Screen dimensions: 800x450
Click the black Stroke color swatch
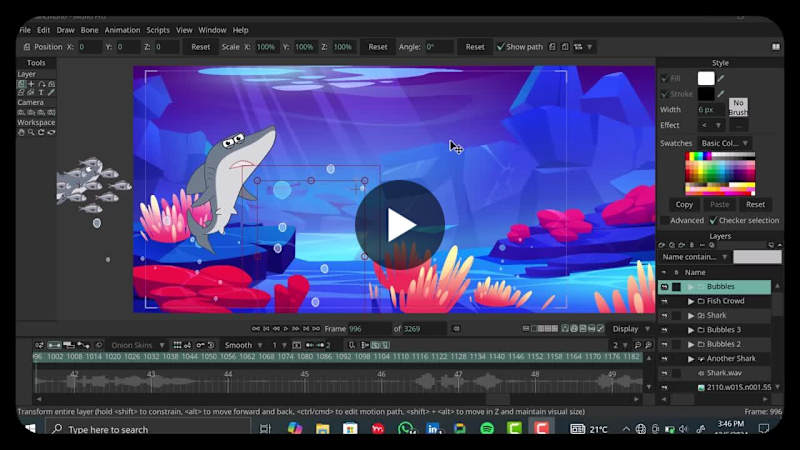pyautogui.click(x=706, y=94)
